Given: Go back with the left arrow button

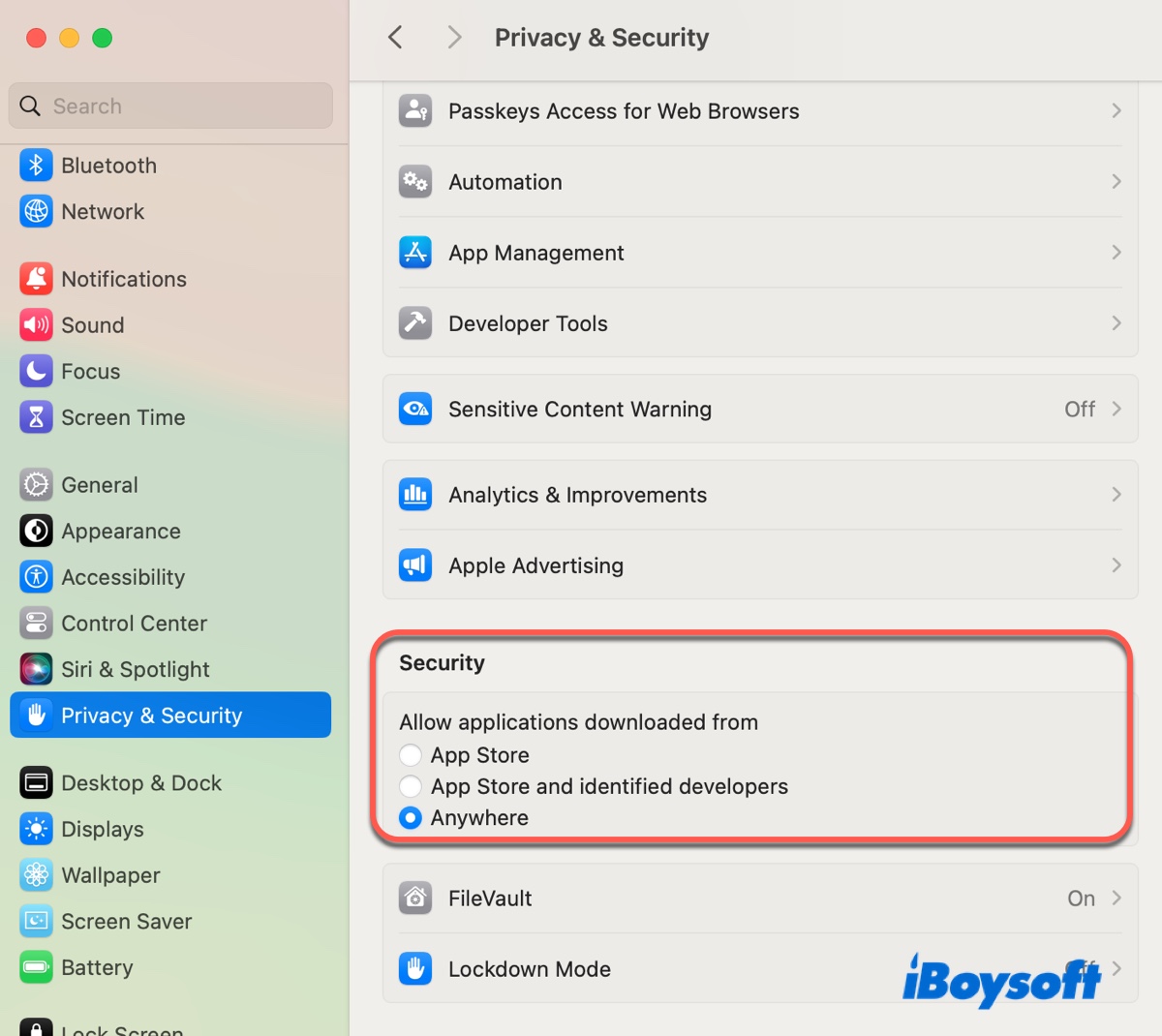Looking at the screenshot, I should (395, 38).
